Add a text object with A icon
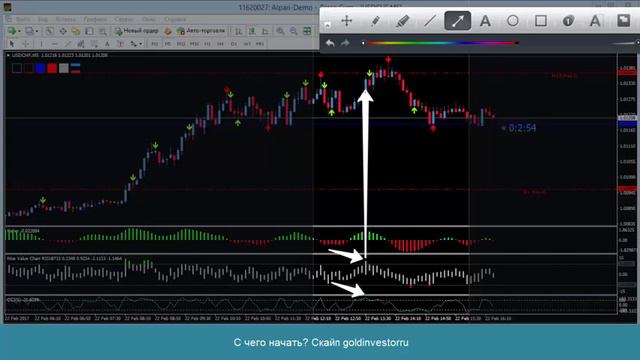The height and width of the screenshot is (360, 640). pos(107,44)
